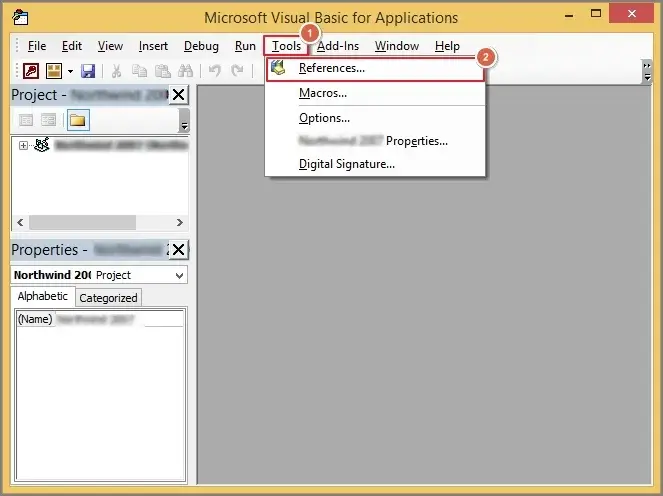Choose Digital Signature... from Tools menu

375,164
